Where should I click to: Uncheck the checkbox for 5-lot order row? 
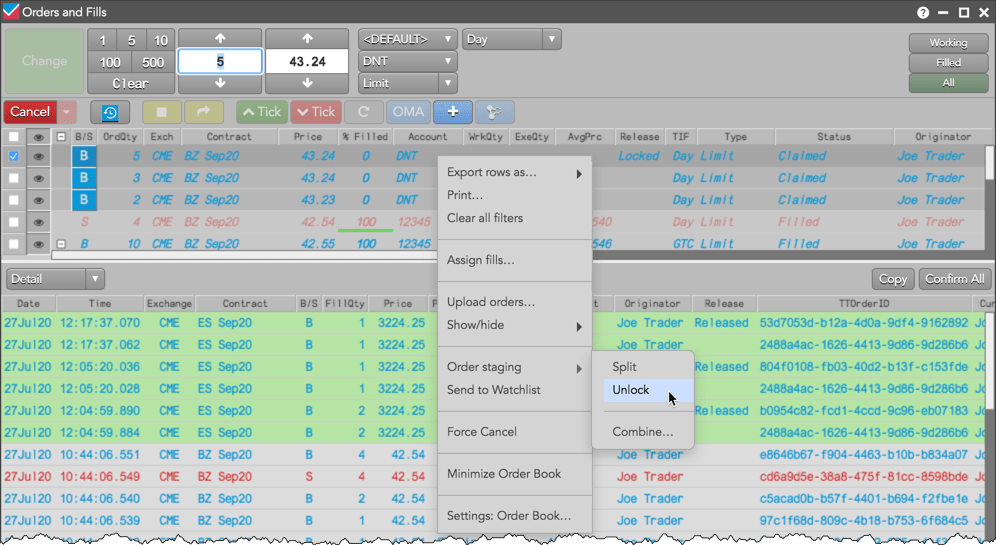13,156
